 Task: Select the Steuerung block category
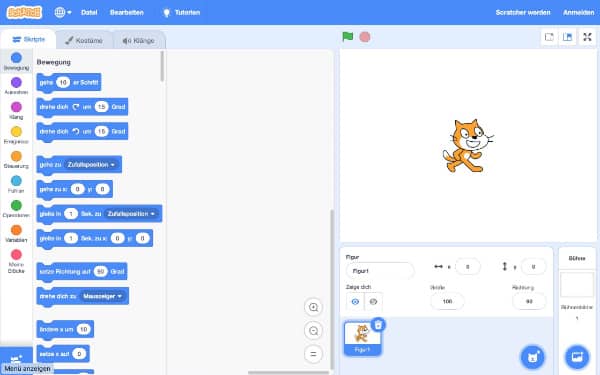click(x=16, y=160)
